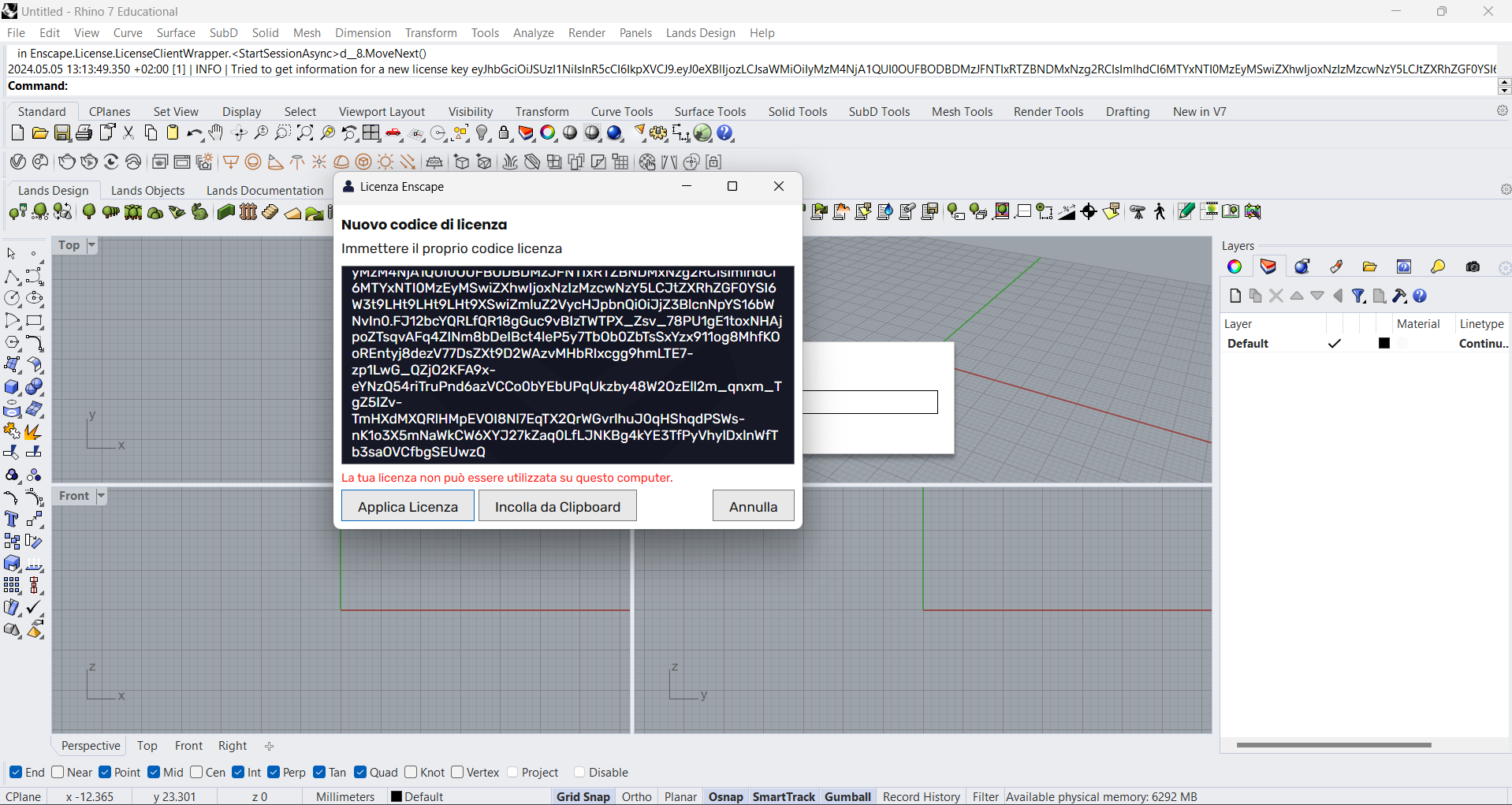Click the Default layer black color swatch
Screen dimensions: 1512x805
[x=1384, y=343]
